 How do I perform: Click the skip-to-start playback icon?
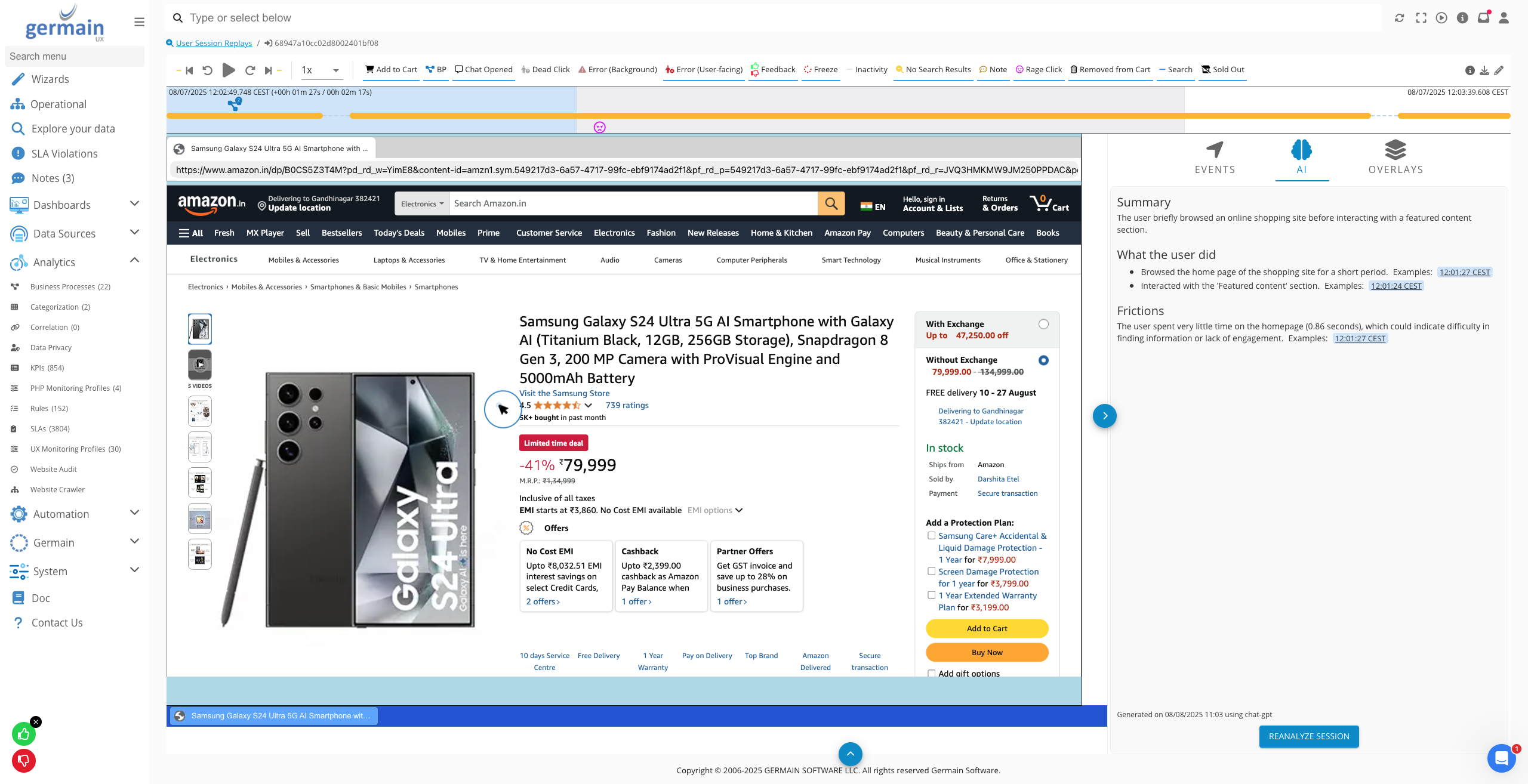[189, 70]
